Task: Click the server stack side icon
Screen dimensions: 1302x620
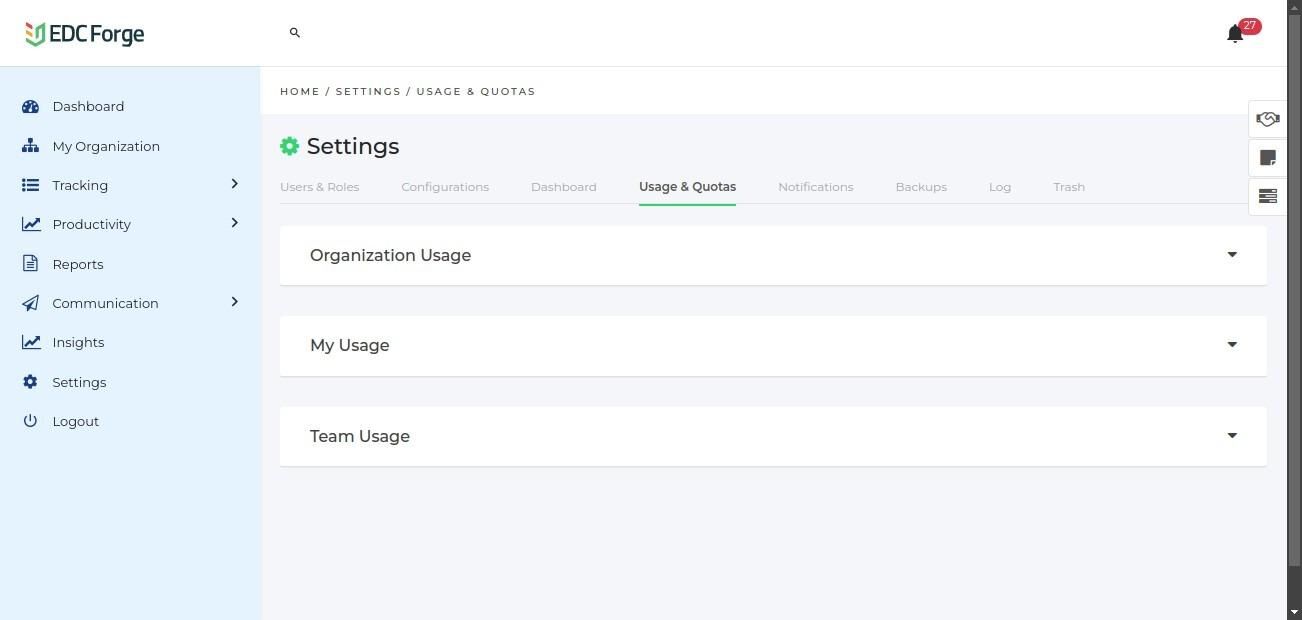Action: (1267, 196)
